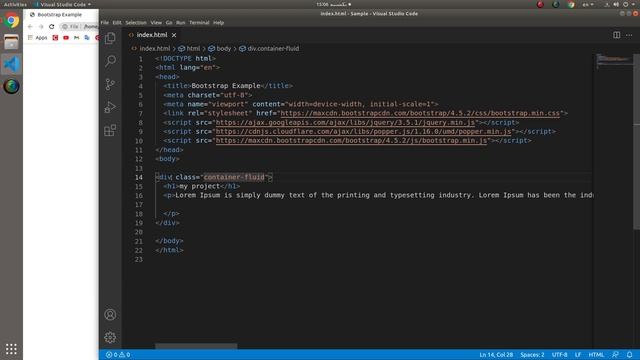640x360 pixels.
Task: Open the volume indicator in top bar
Action: tap(616, 4)
